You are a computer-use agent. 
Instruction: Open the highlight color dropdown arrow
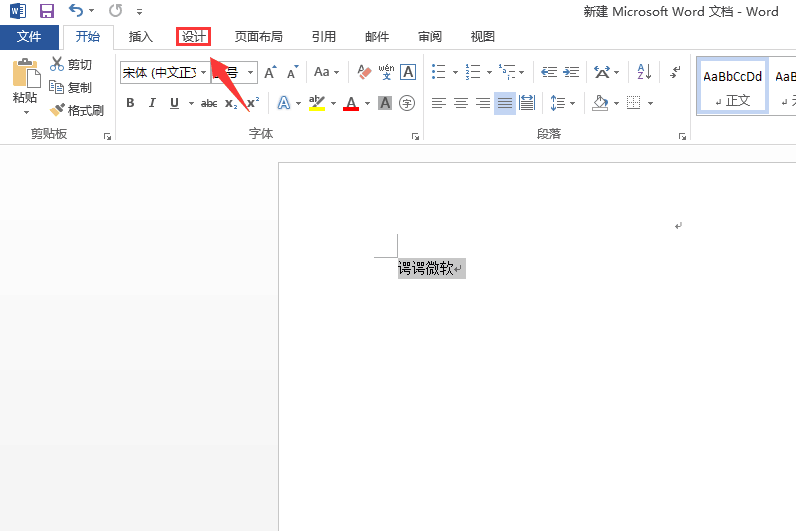pyautogui.click(x=334, y=104)
